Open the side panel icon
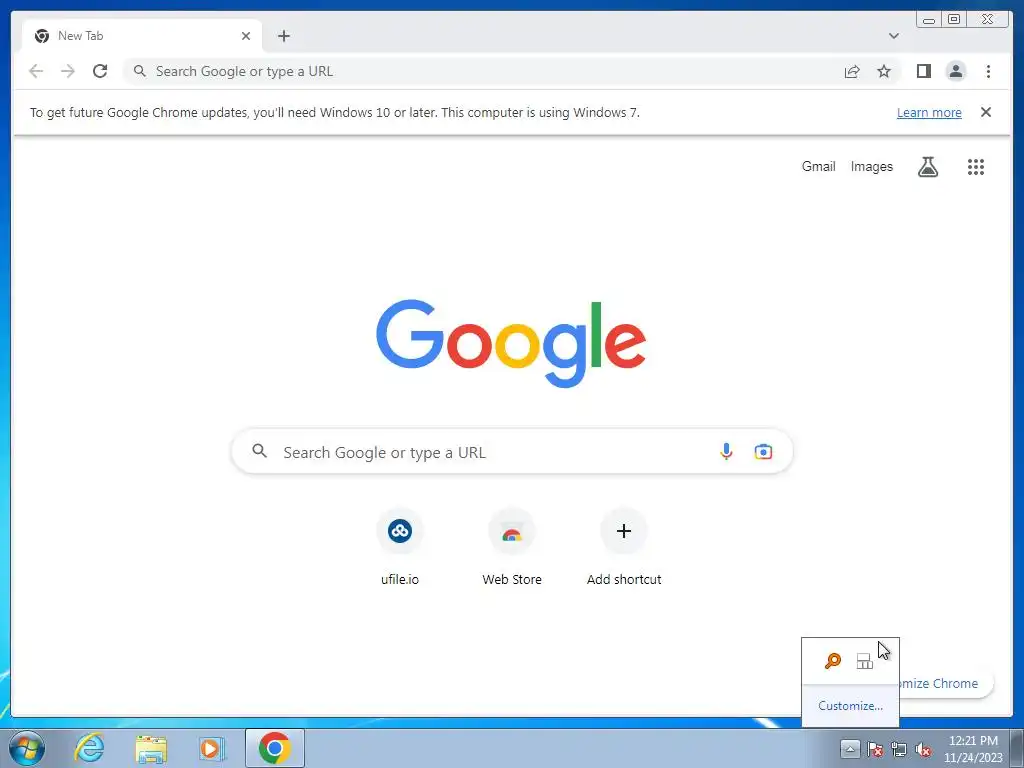The height and width of the screenshot is (768, 1024). point(923,71)
